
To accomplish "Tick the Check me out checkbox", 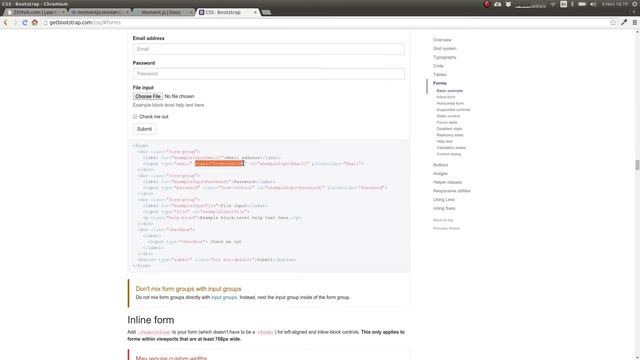I will coord(135,117).
